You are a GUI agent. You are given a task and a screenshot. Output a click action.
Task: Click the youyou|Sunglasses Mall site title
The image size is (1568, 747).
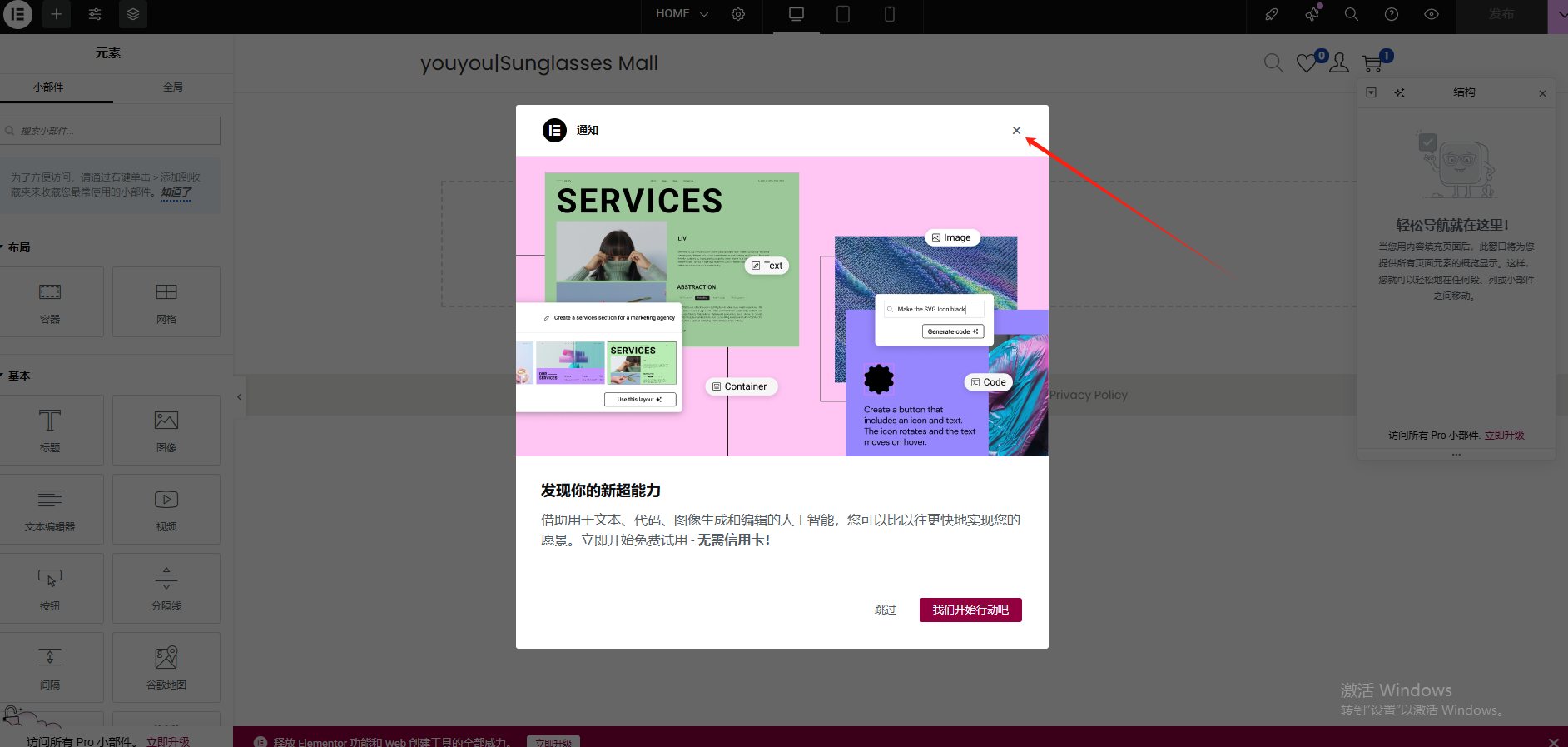[539, 63]
